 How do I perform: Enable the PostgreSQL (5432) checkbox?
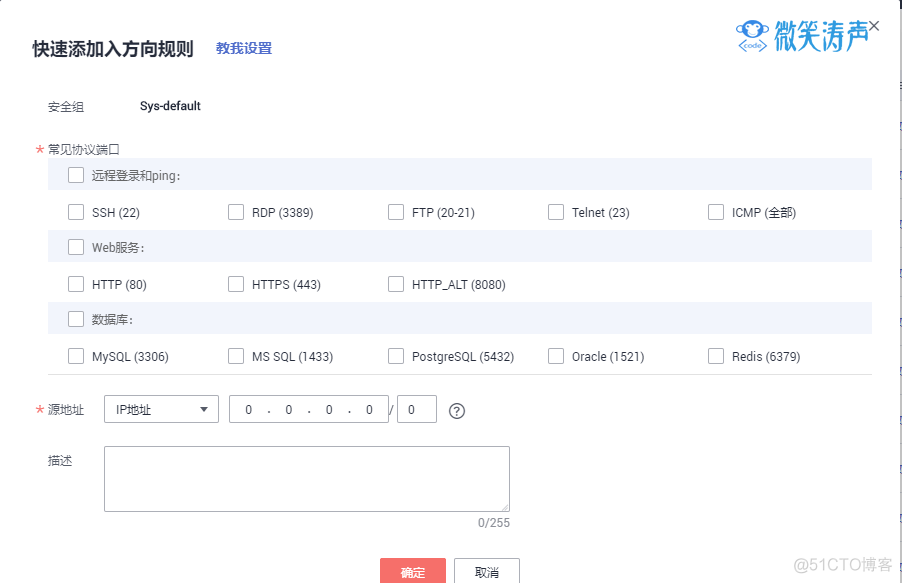[x=396, y=356]
